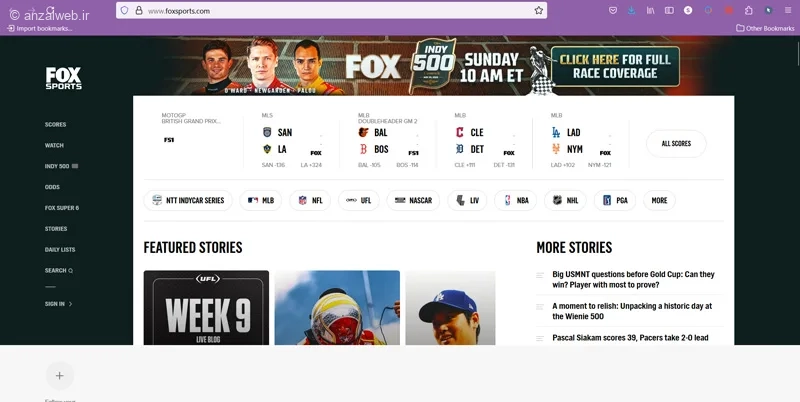The image size is (800, 402).
Task: Toggle the sidebar icon in toolbar
Action: [669, 10]
